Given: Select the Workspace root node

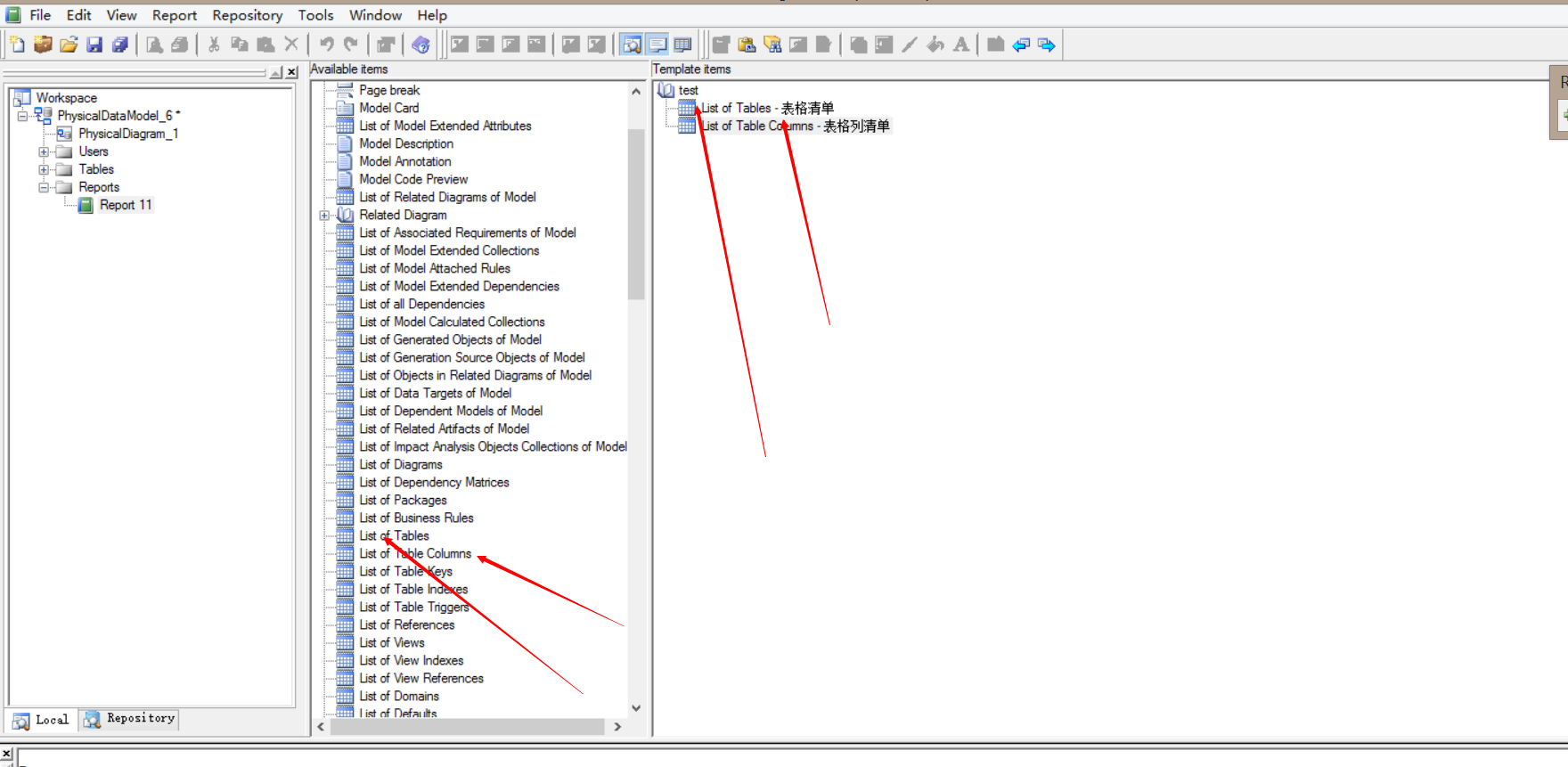Looking at the screenshot, I should click(67, 98).
